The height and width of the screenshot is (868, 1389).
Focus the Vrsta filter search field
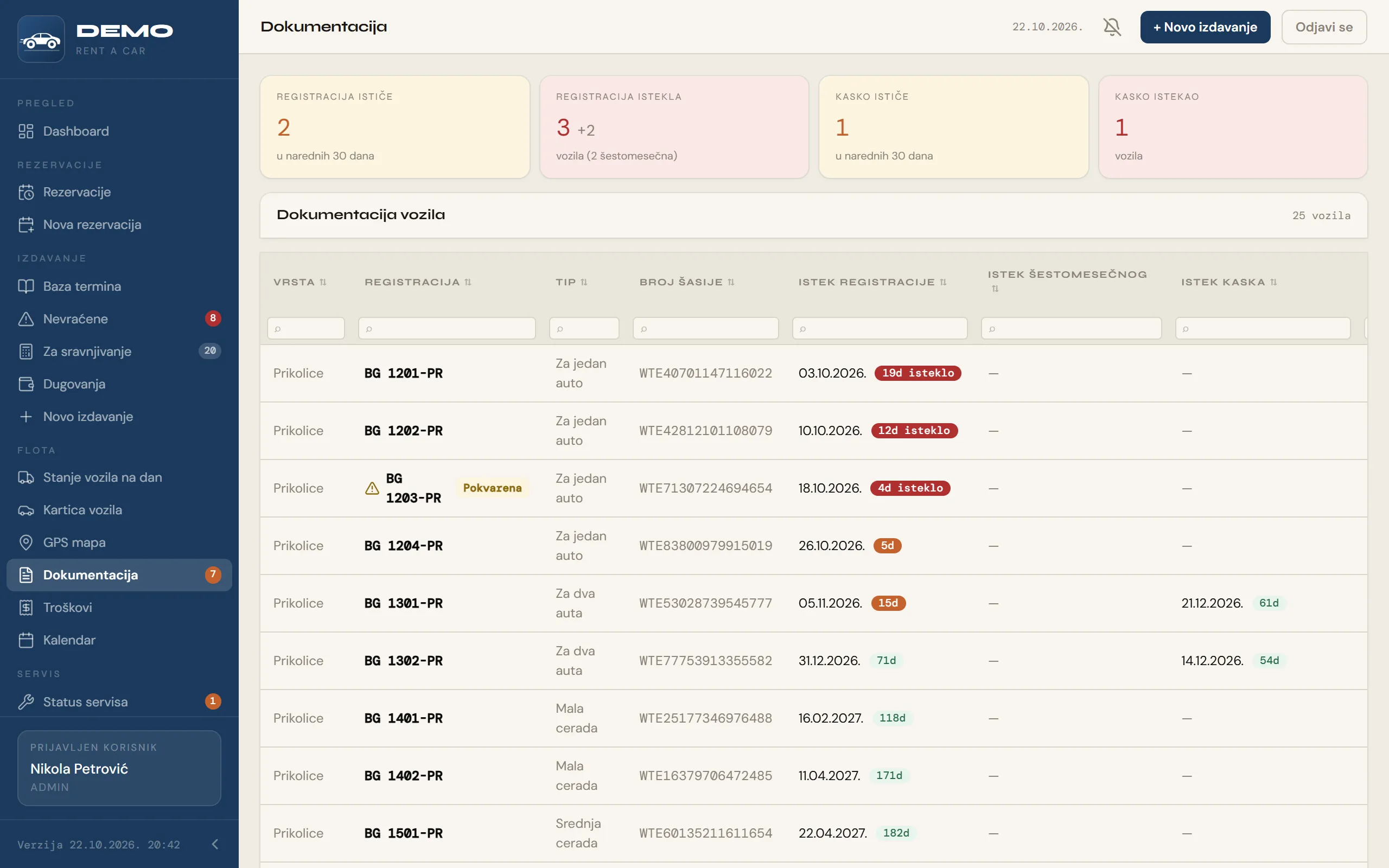306,328
